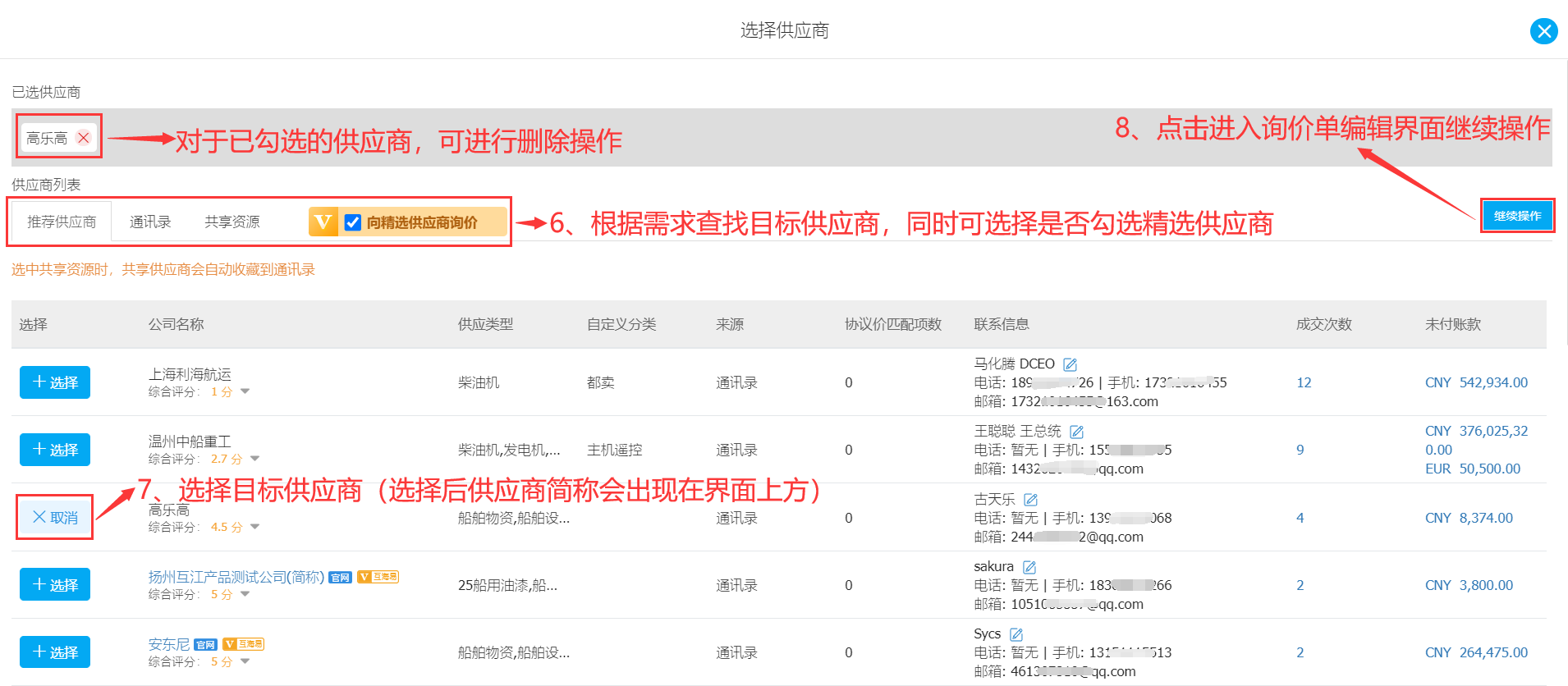This screenshot has width=1568, height=686.
Task: Click supply type 柴油机,发电机,...
Action: click(509, 450)
